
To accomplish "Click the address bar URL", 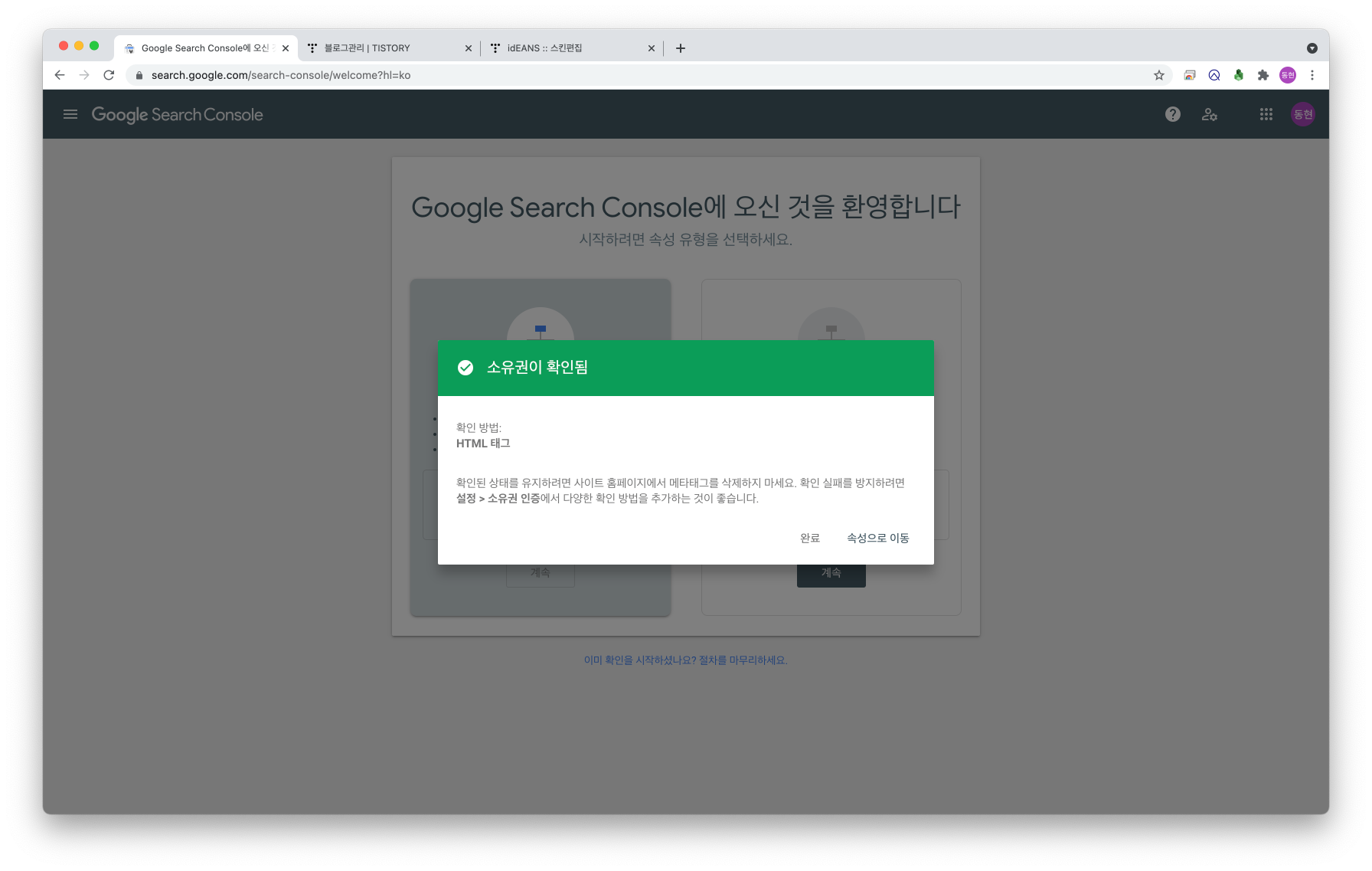I will click(281, 75).
